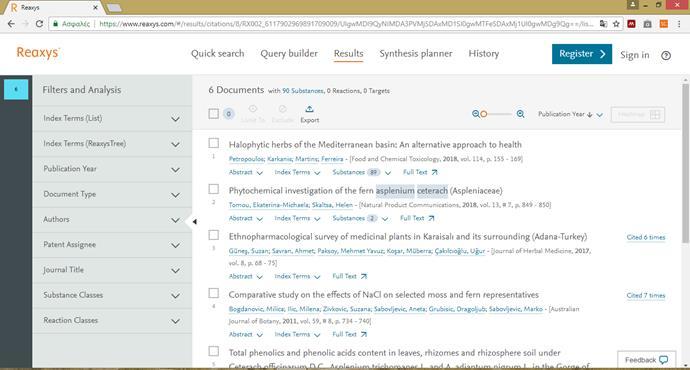Image resolution: width=690 pixels, height=370 pixels.
Task: Click the browser back arrow
Action: click(11, 24)
